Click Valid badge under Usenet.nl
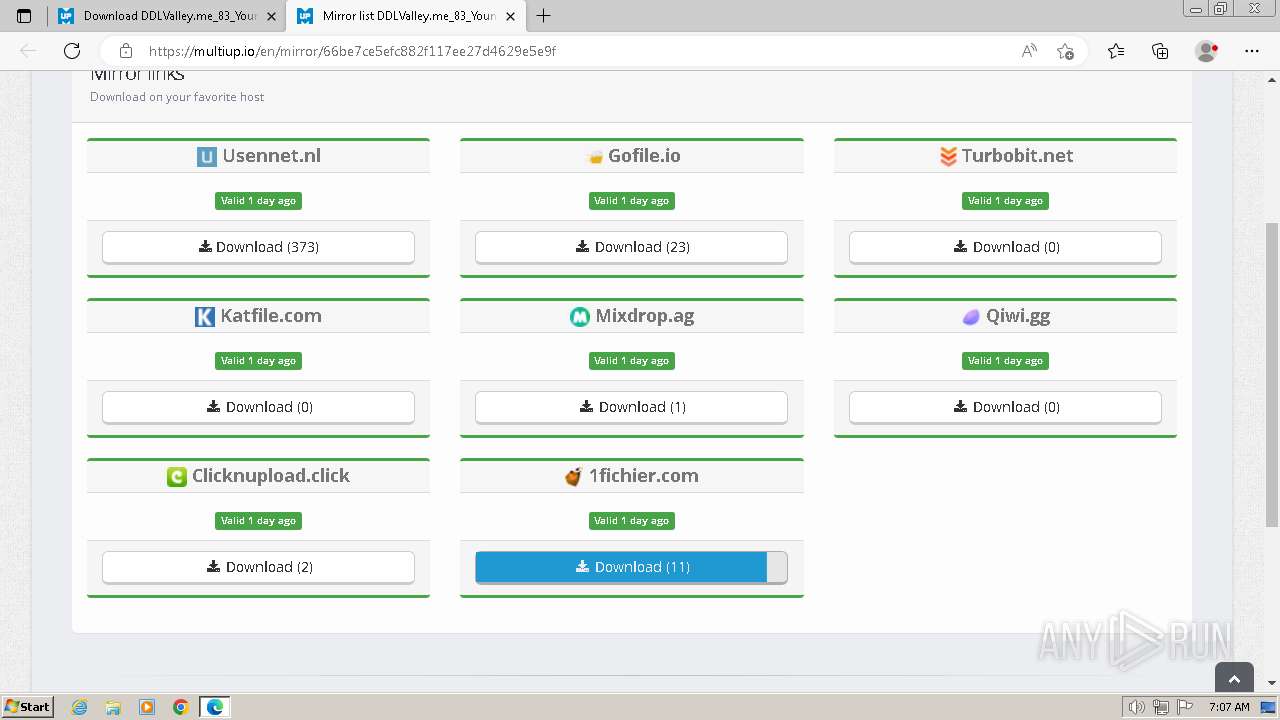The height and width of the screenshot is (720, 1280). 258,201
